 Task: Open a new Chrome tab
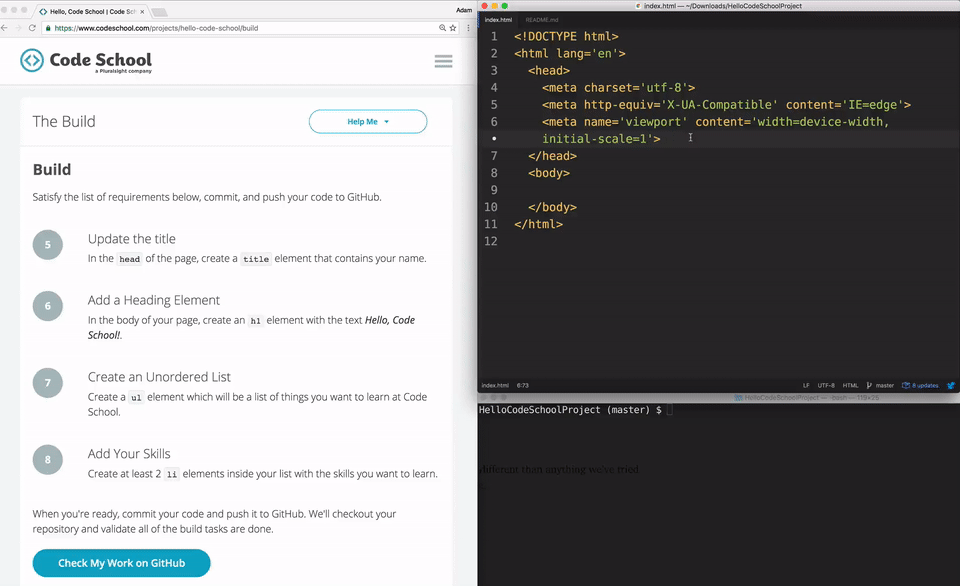(x=159, y=12)
